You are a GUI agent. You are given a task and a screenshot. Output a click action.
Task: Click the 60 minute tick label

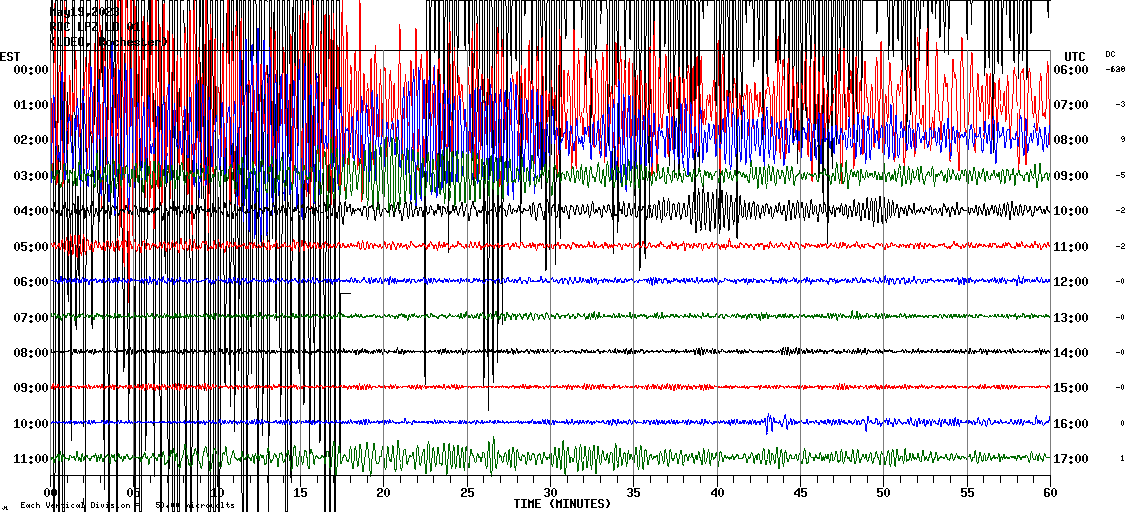point(1049,493)
